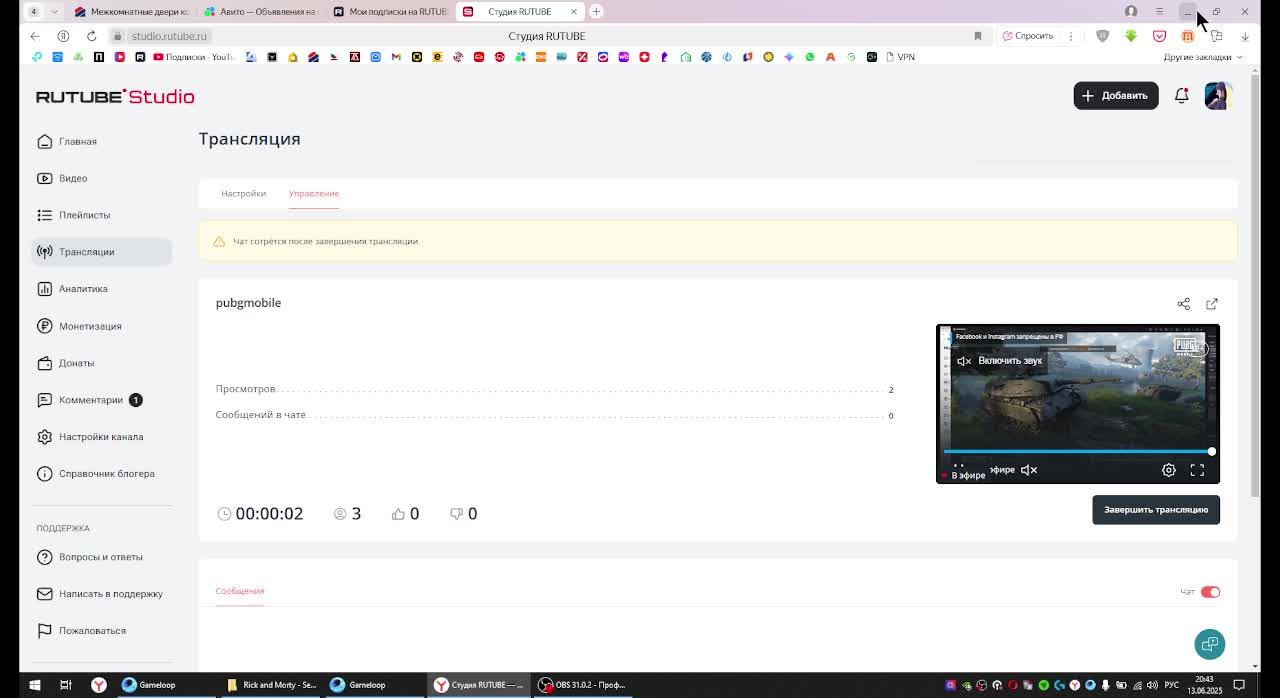The height and width of the screenshot is (698, 1280).
Task: Click the stream preview video
Action: 1078,404
